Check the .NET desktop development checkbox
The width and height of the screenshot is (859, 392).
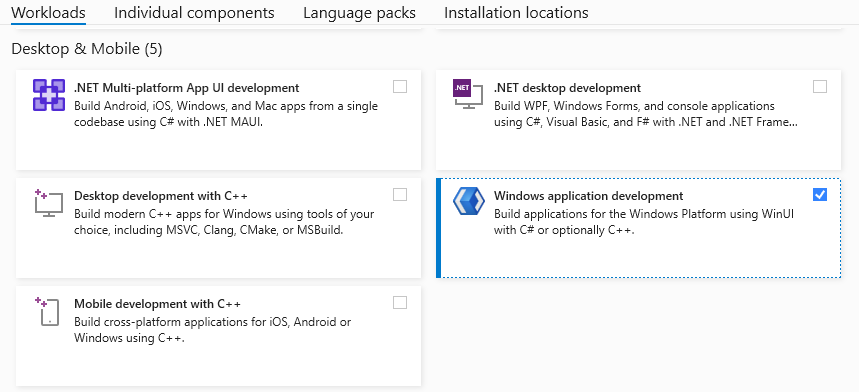click(820, 87)
